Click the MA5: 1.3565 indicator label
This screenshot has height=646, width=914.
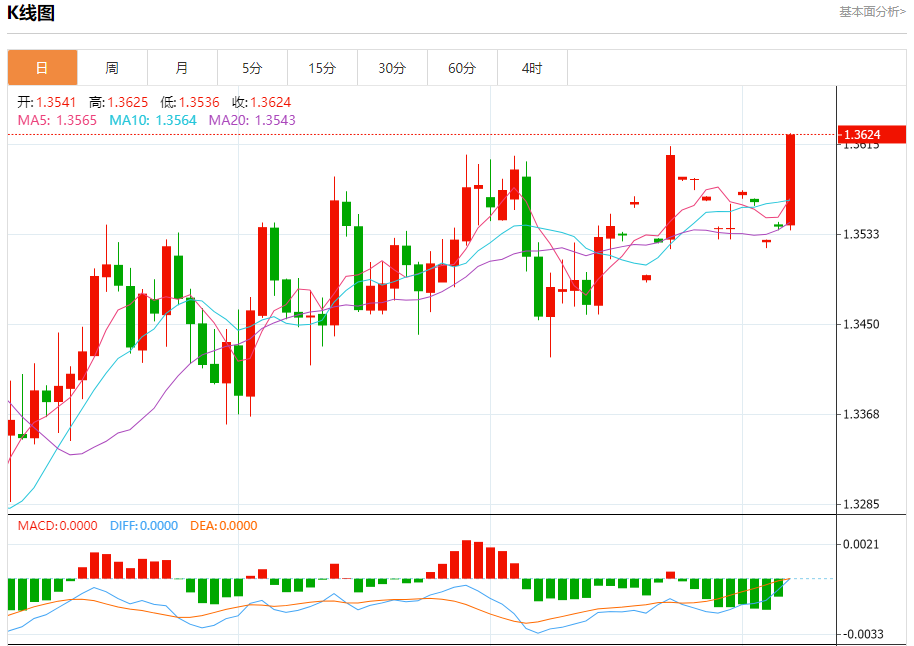click(57, 120)
